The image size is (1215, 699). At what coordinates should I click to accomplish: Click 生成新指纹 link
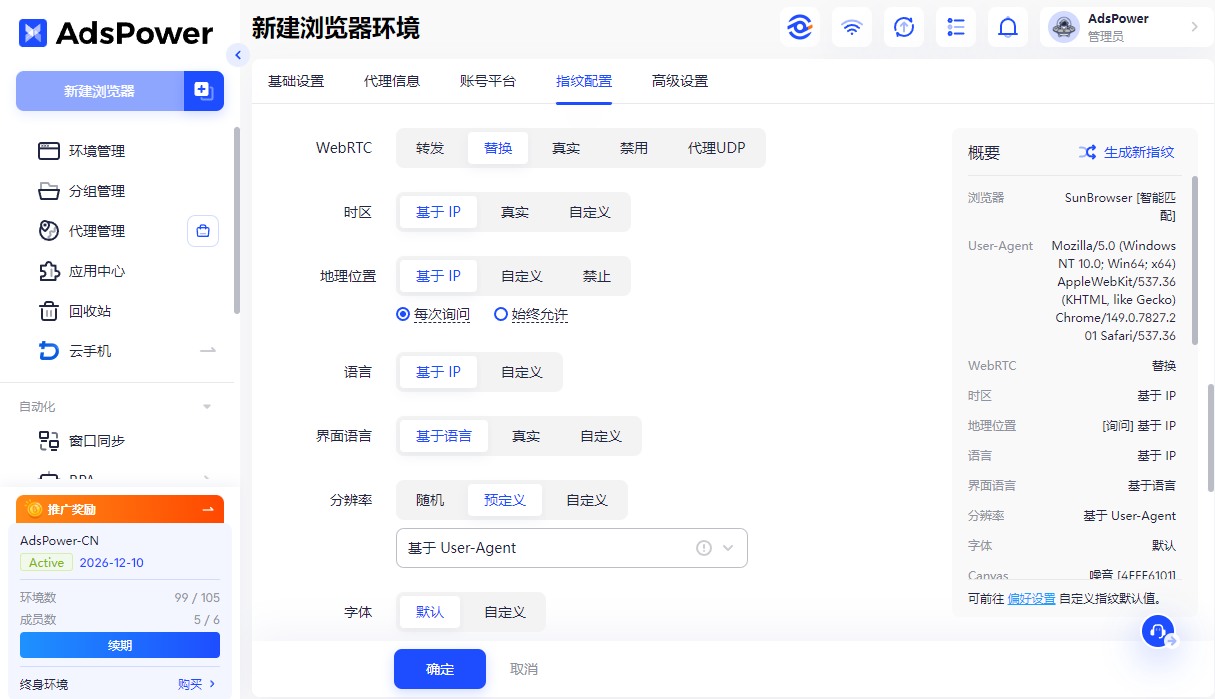(1139, 152)
